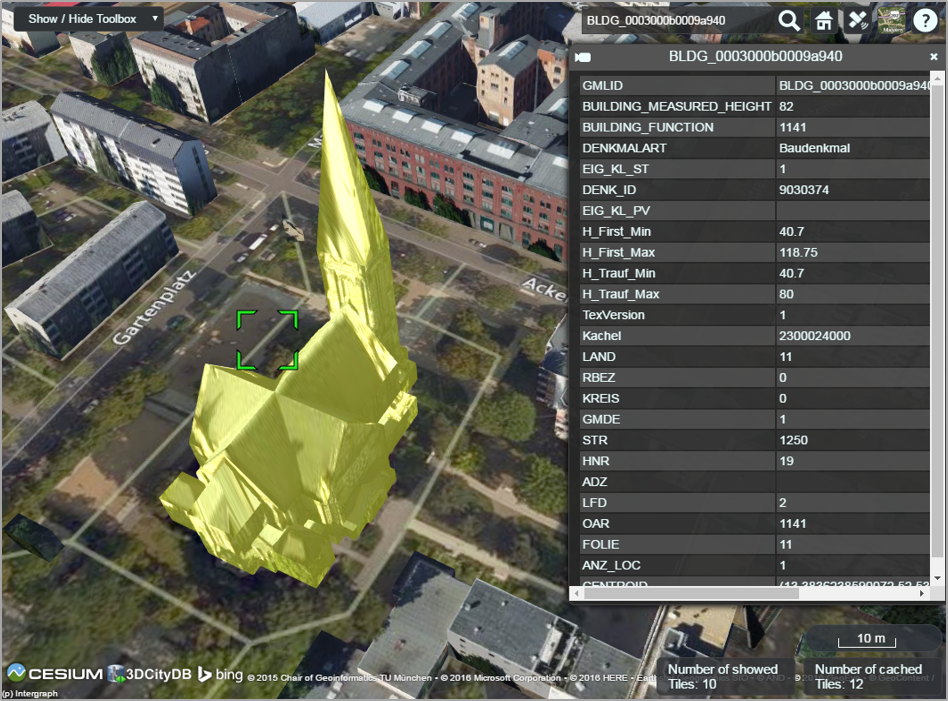
Task: Click the HNR value 19
Action: [786, 461]
